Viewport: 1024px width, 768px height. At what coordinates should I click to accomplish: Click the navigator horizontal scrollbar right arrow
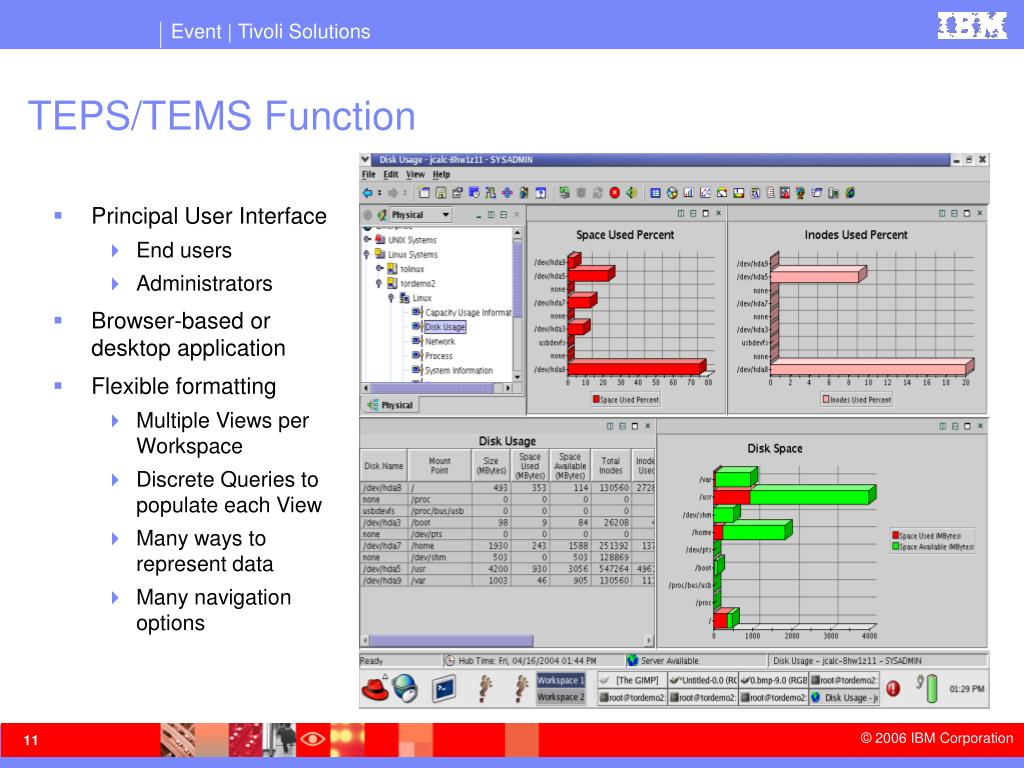click(x=507, y=388)
